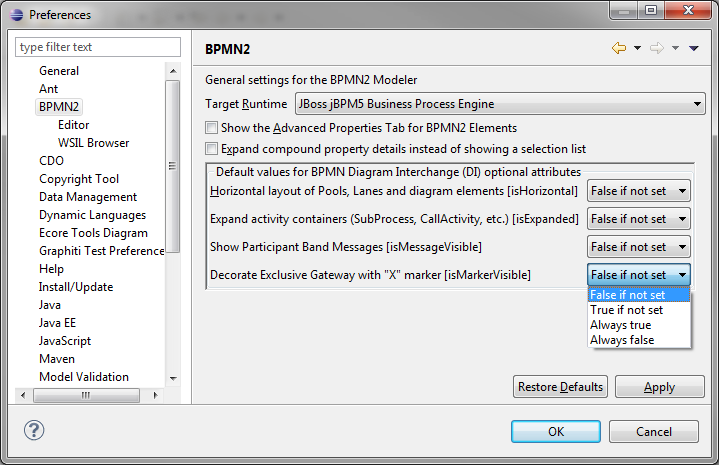
Task: Open the back history dropdown arrow
Action: (x=637, y=48)
